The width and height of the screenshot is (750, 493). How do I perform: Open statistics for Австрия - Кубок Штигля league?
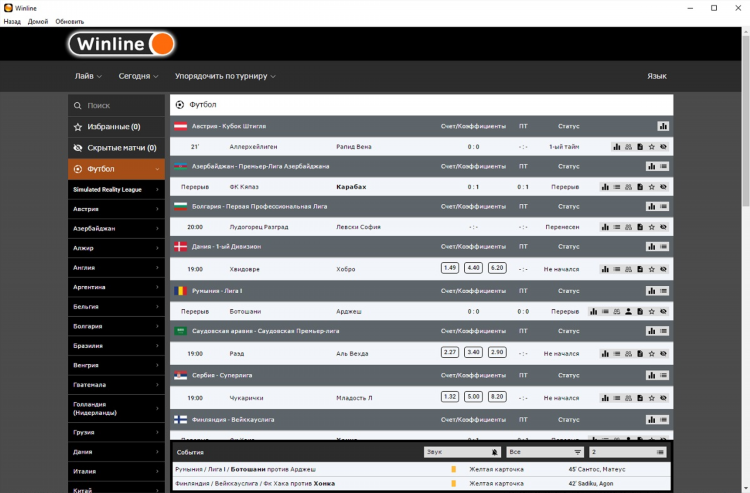click(663, 126)
